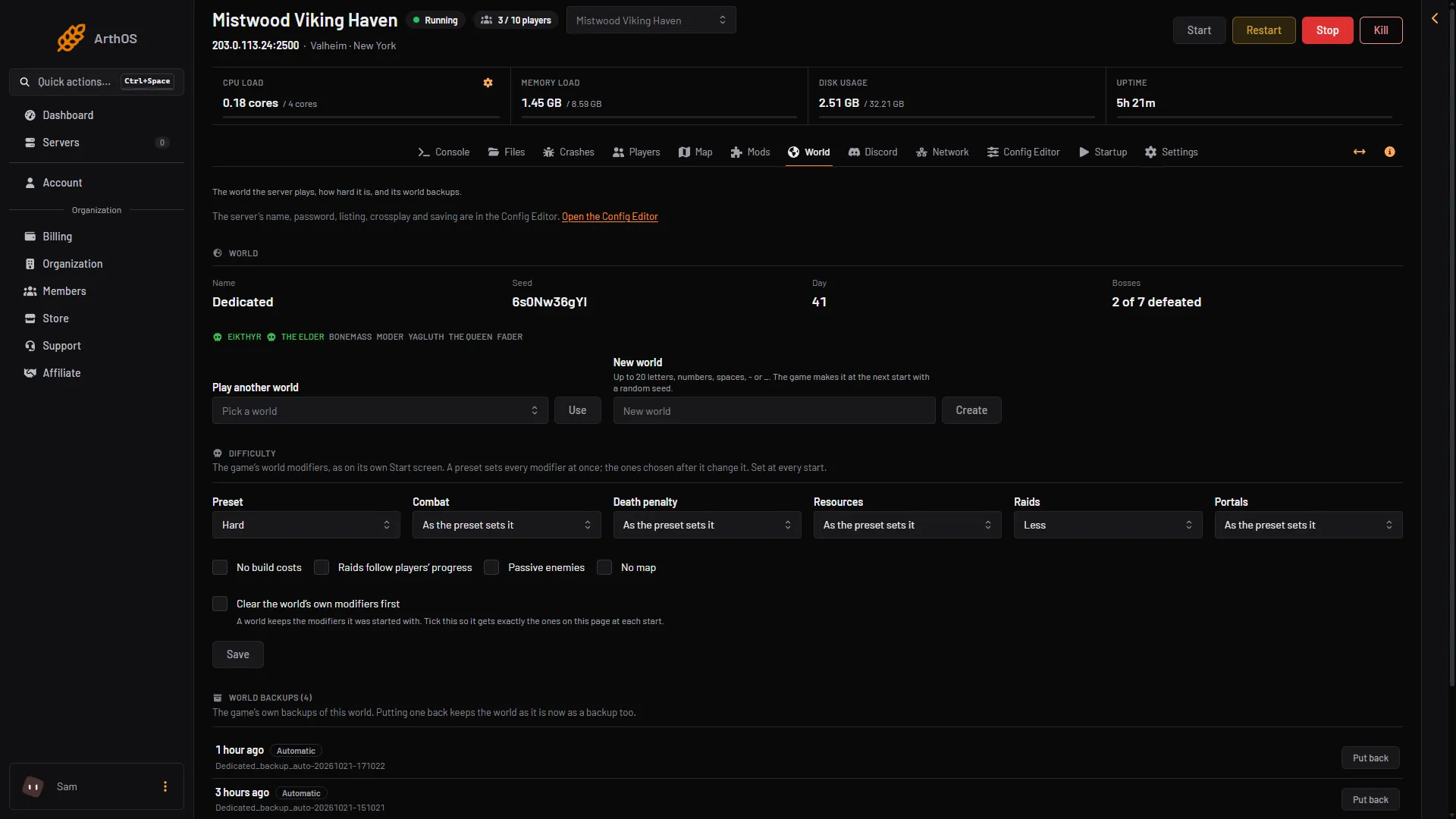1456x819 pixels.
Task: Click the Organization building icon in sidebar
Action: click(30, 264)
